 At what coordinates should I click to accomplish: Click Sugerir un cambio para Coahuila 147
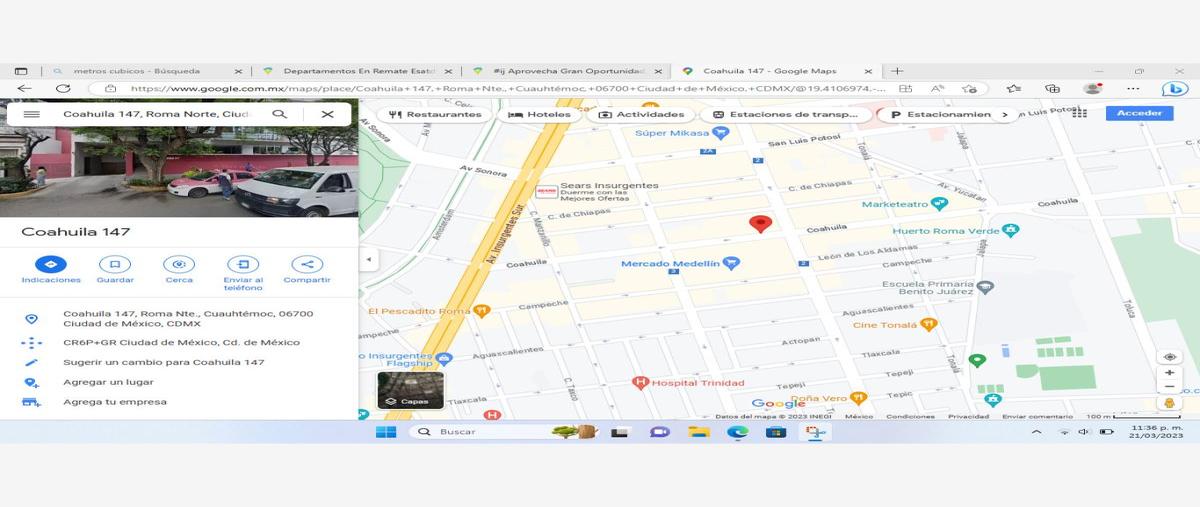179,362
